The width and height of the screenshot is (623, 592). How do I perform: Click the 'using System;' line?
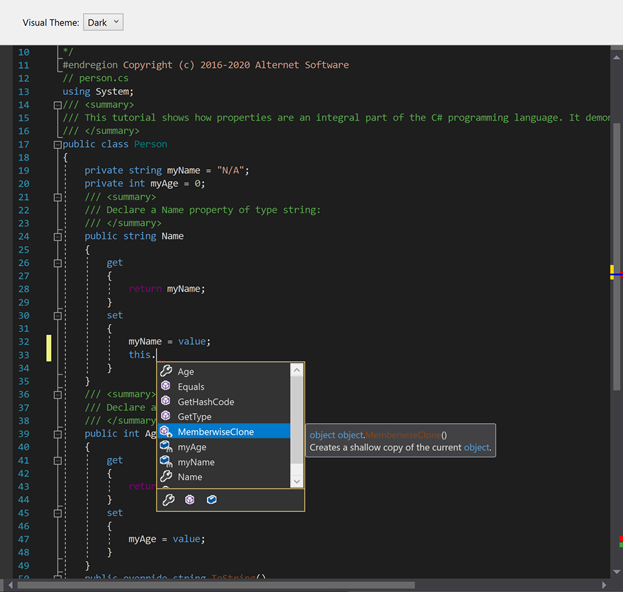[x=98, y=91]
